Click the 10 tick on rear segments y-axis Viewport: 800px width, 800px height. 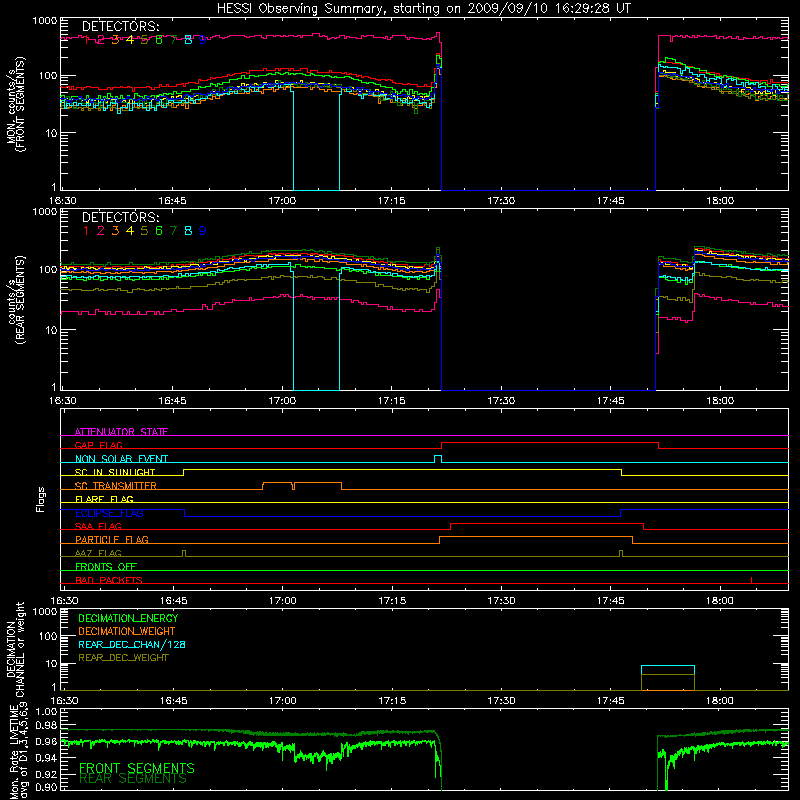coord(51,330)
